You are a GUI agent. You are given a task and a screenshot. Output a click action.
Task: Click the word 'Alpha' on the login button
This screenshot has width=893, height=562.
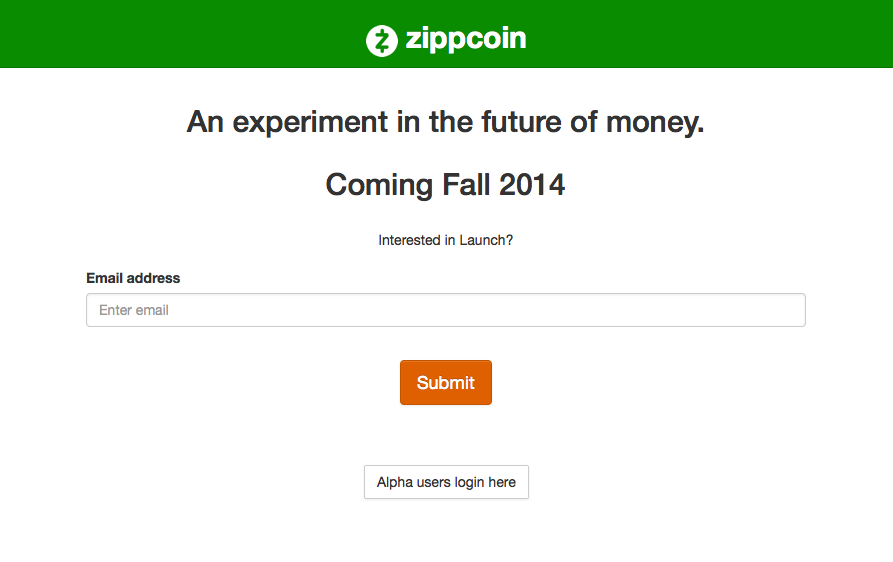click(395, 482)
